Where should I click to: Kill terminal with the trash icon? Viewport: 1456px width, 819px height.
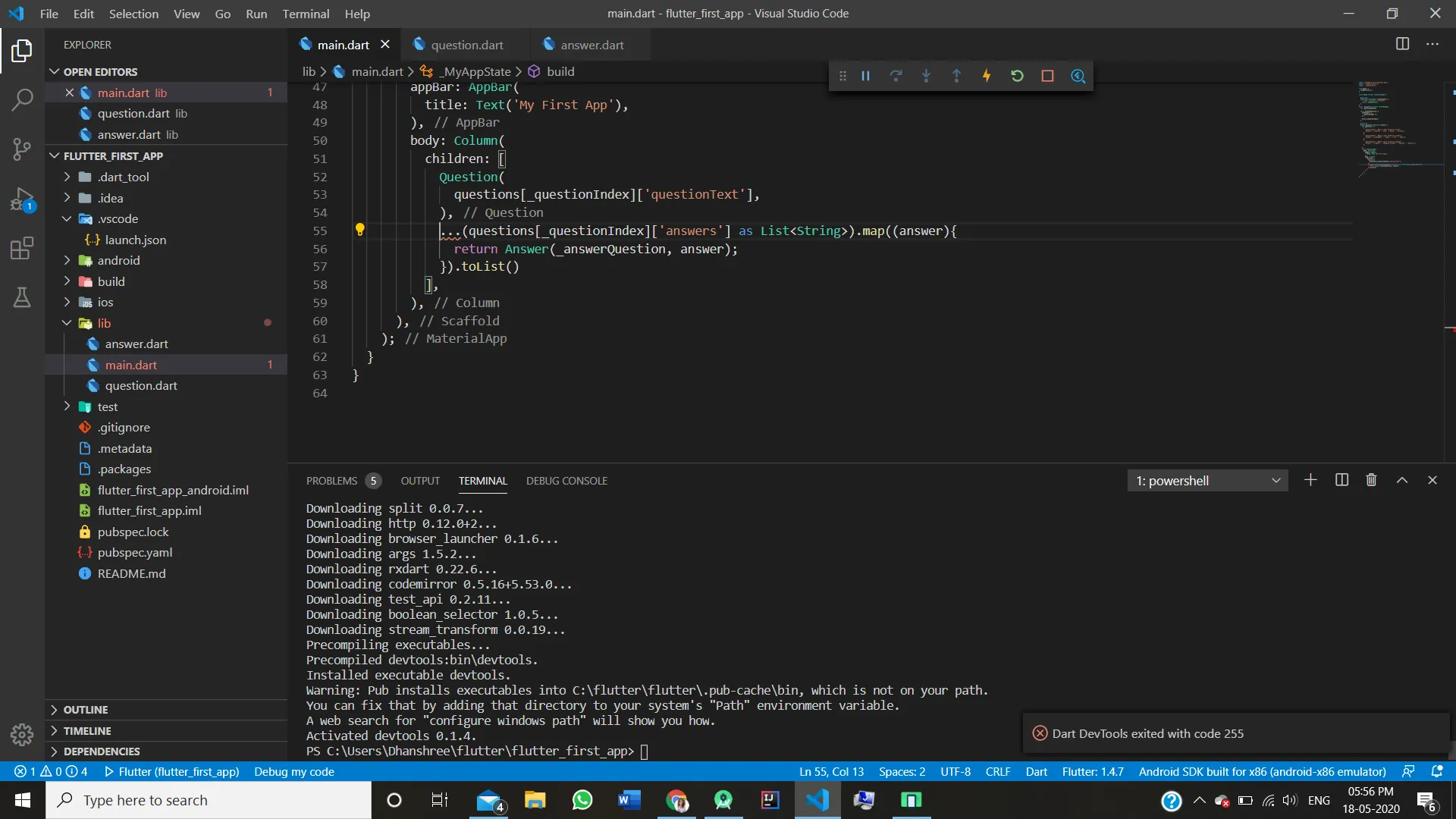(1371, 480)
